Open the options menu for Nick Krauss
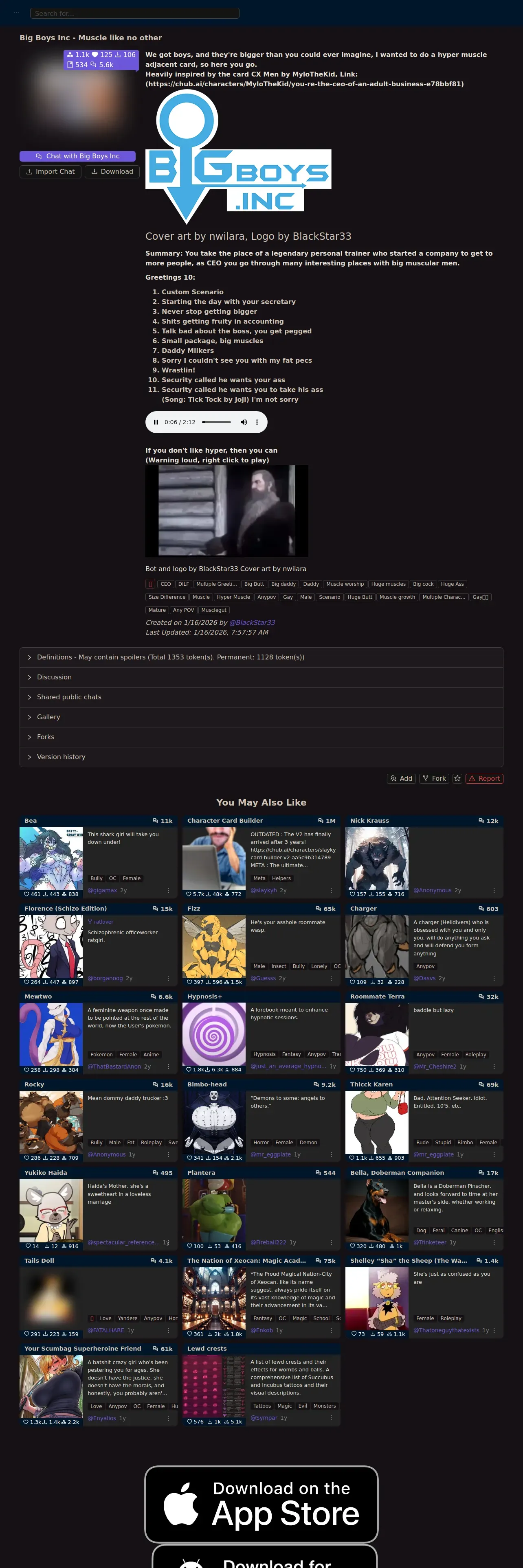Screen dimensions: 523x1568 pos(494,890)
